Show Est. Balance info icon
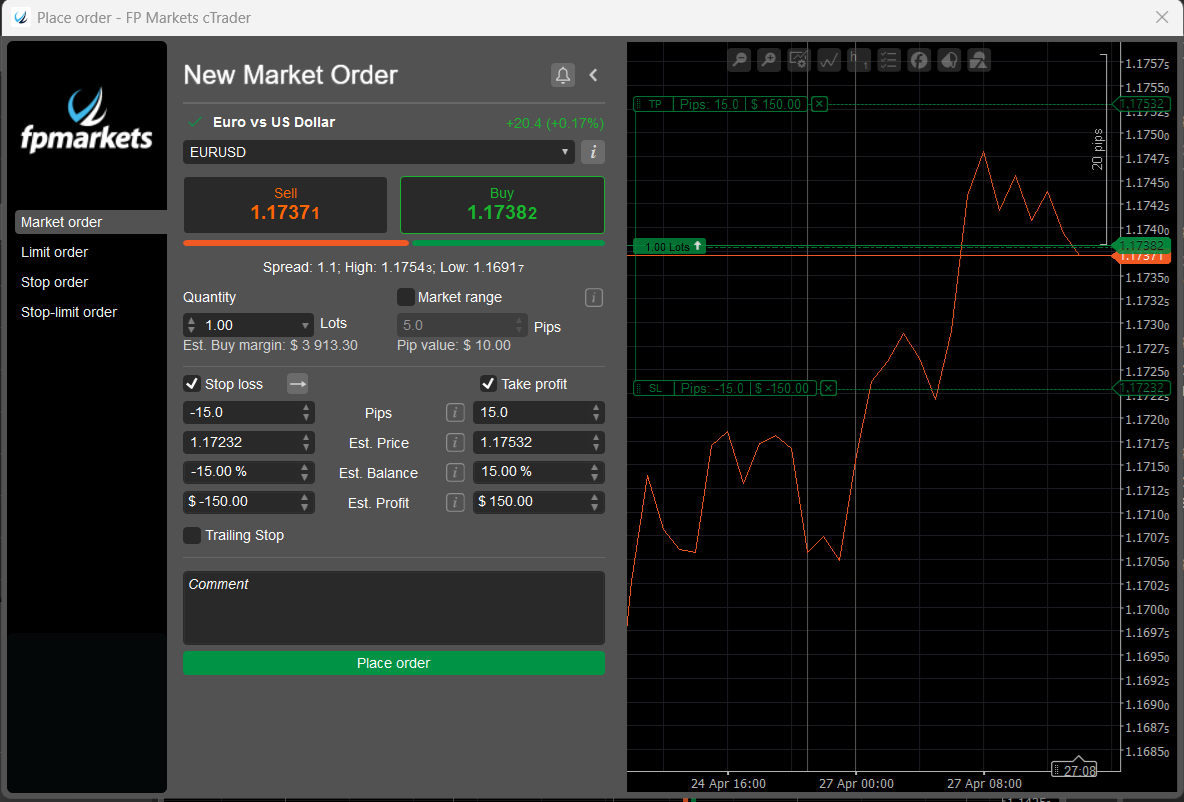 [x=455, y=472]
